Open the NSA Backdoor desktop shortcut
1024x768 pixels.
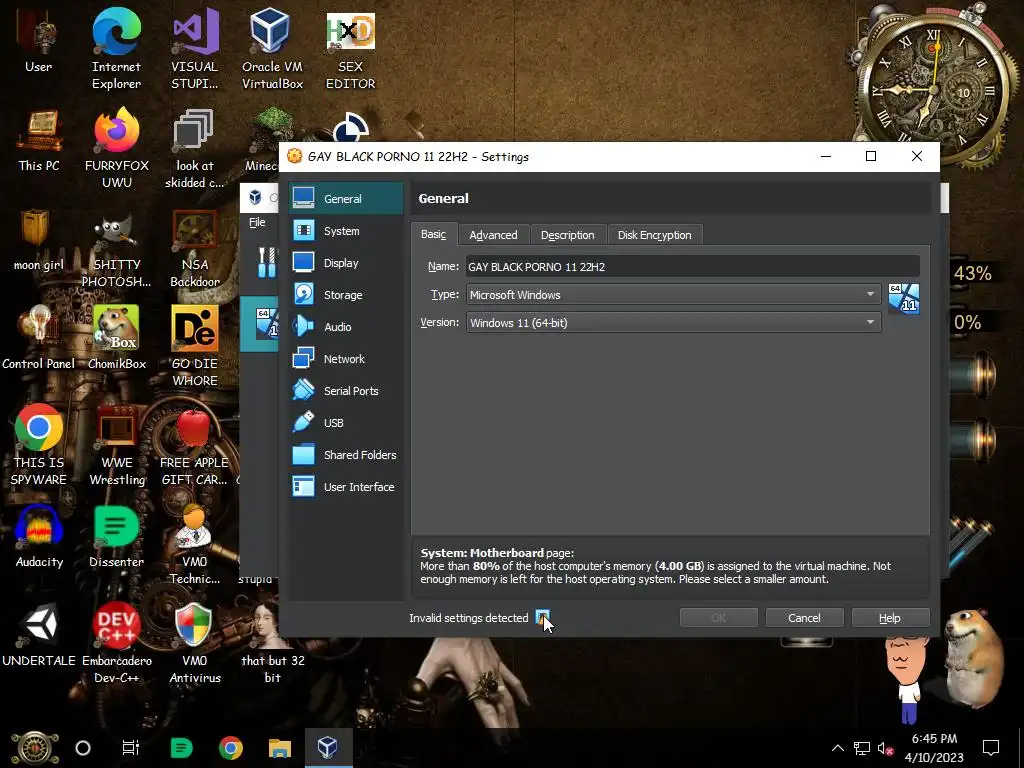point(195,248)
